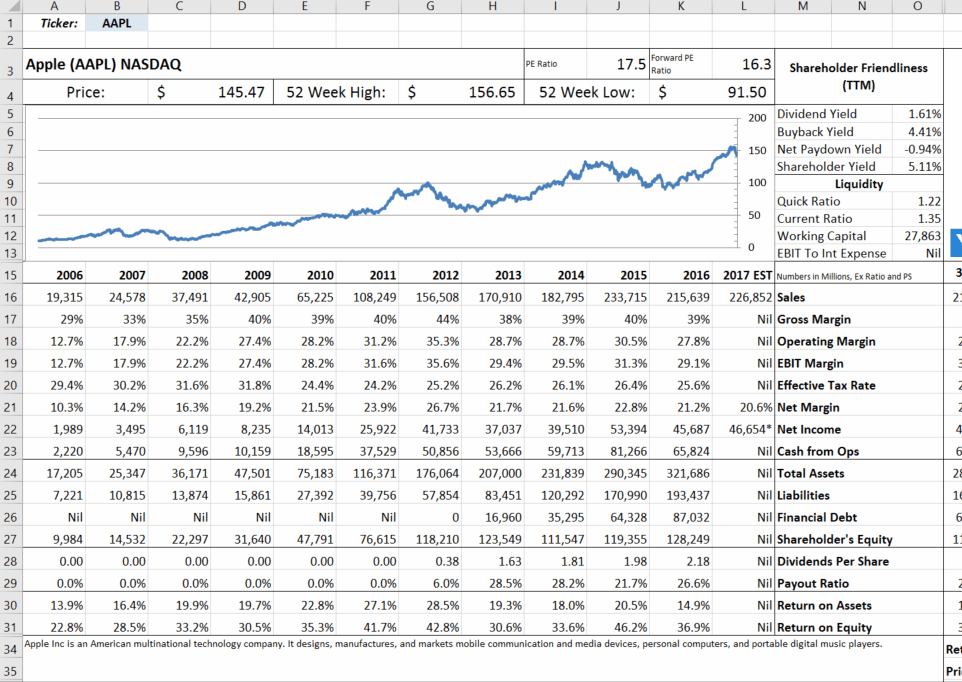Click the 'Return on Equity' row label

coord(824,627)
